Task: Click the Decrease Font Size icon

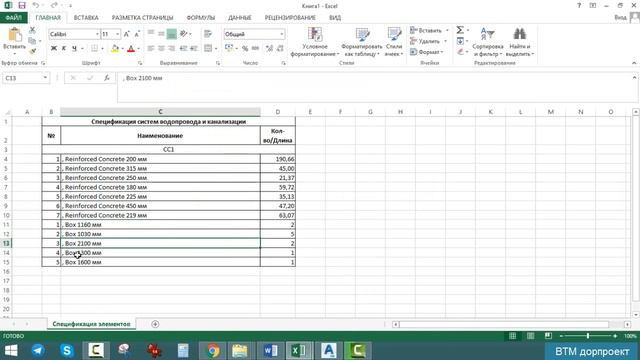Action: coord(137,34)
